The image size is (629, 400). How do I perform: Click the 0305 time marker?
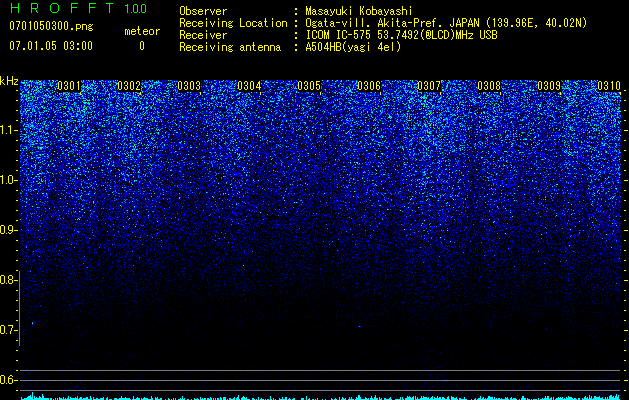coord(309,86)
